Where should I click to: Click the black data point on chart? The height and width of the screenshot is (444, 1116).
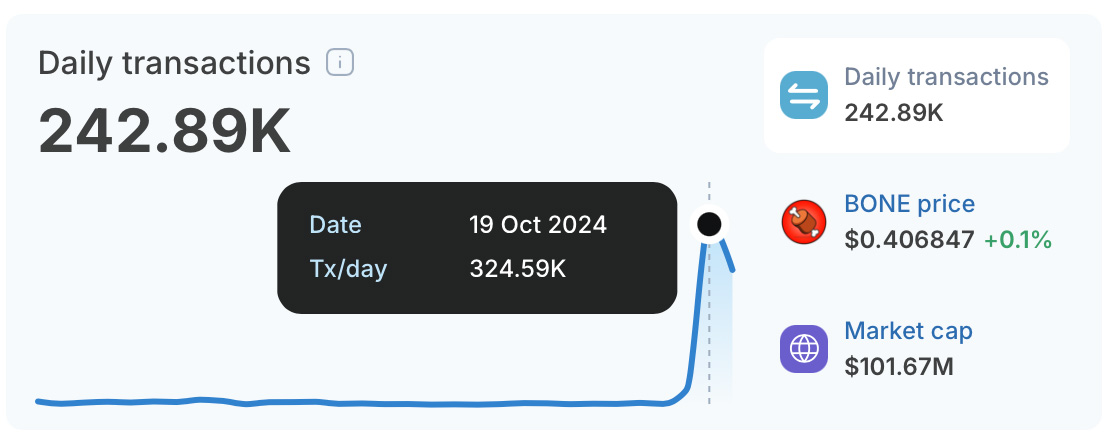click(x=709, y=225)
